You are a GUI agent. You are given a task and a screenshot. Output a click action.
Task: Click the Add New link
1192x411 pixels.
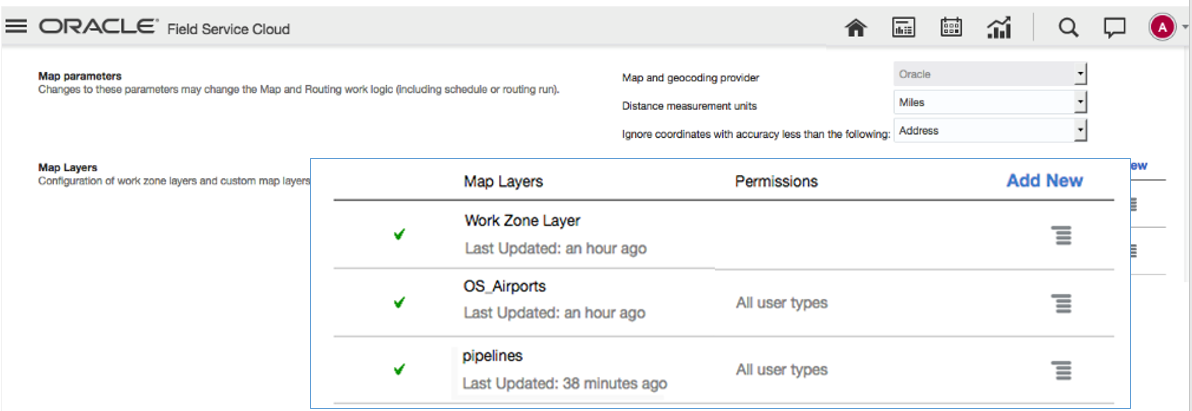point(1044,181)
